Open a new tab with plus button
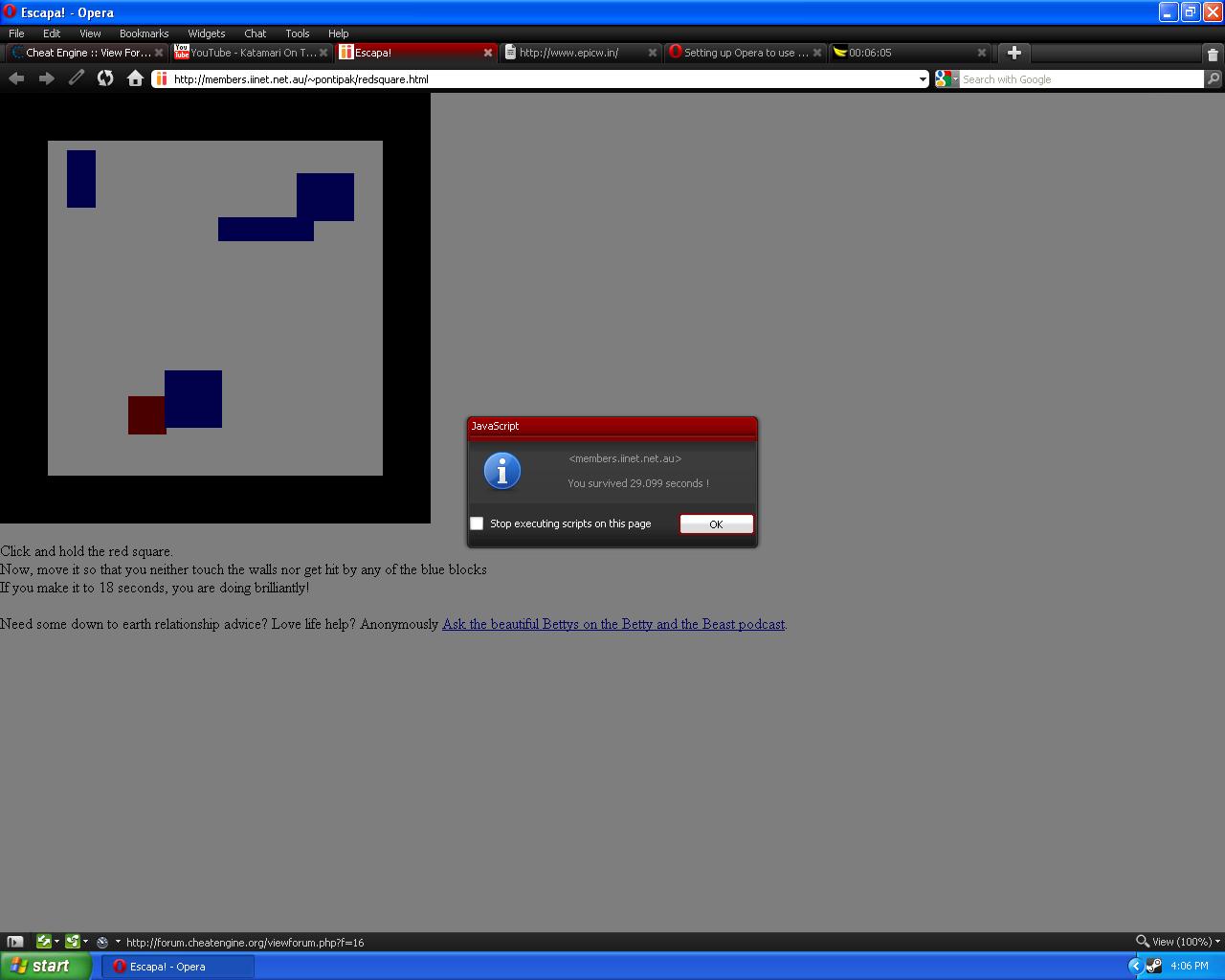Screen dimensions: 1225x980 coord(1014,53)
